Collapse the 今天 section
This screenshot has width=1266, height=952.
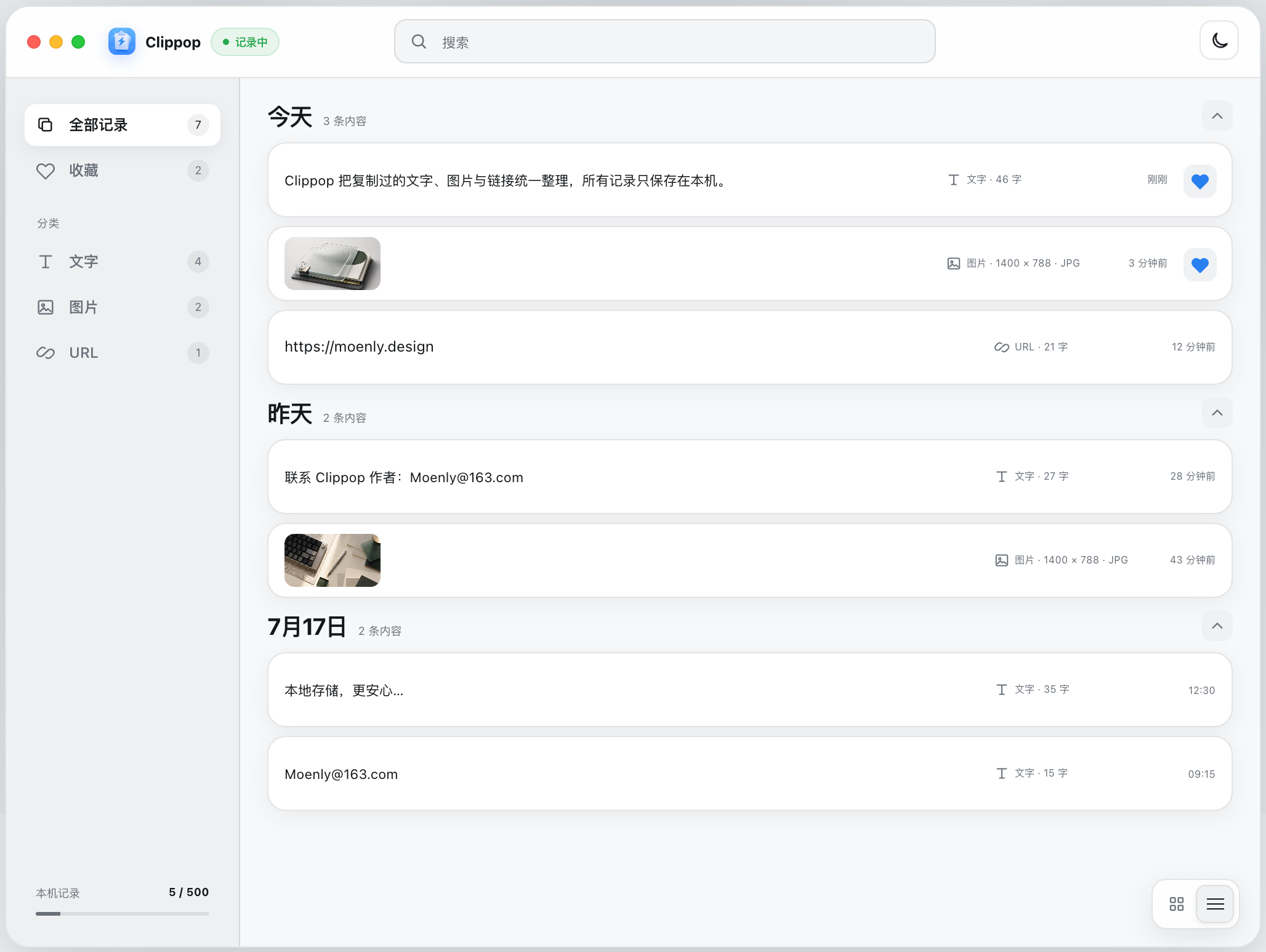tap(1217, 116)
